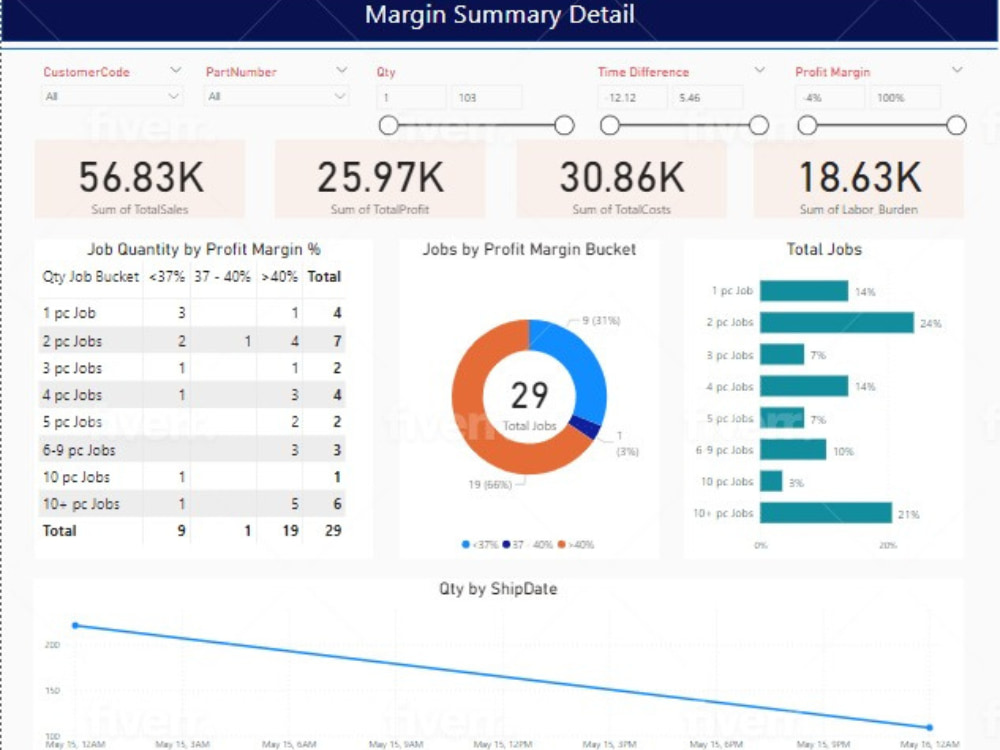The height and width of the screenshot is (750, 1000).
Task: Click the '2 pc Jobs' bar at 24%
Action: tap(837, 322)
